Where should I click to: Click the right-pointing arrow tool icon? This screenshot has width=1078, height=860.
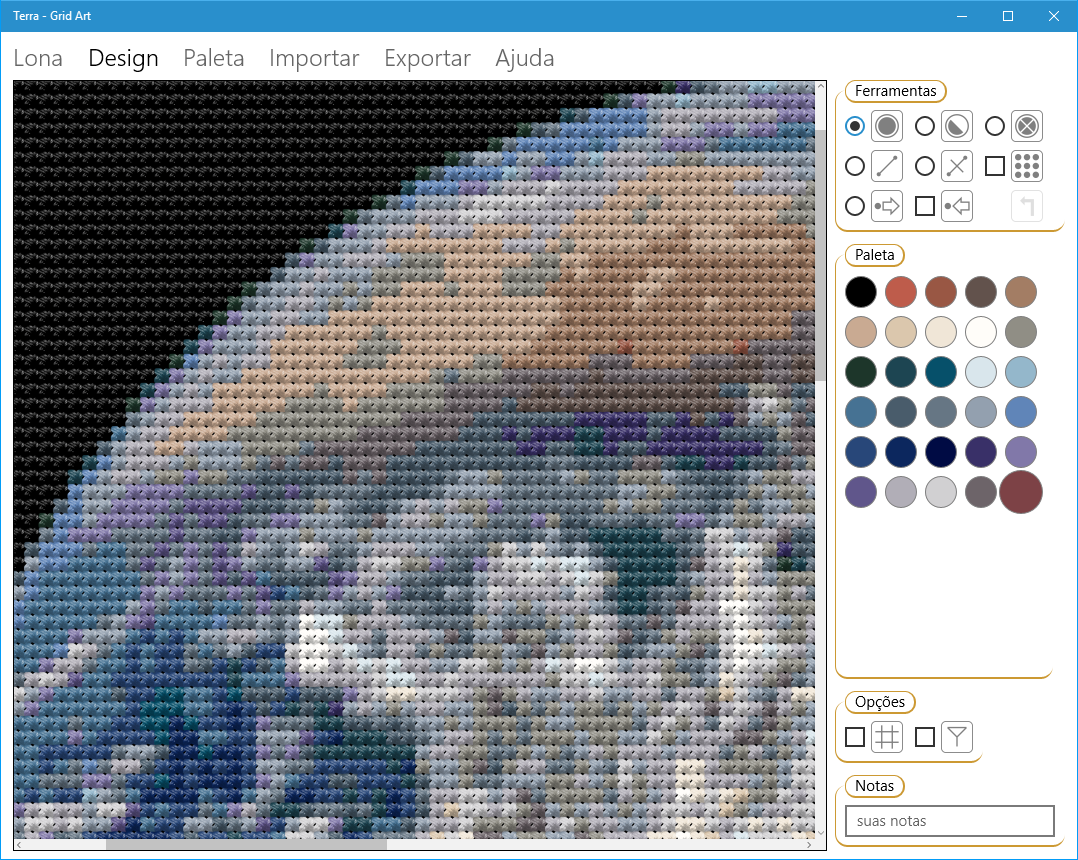click(887, 206)
